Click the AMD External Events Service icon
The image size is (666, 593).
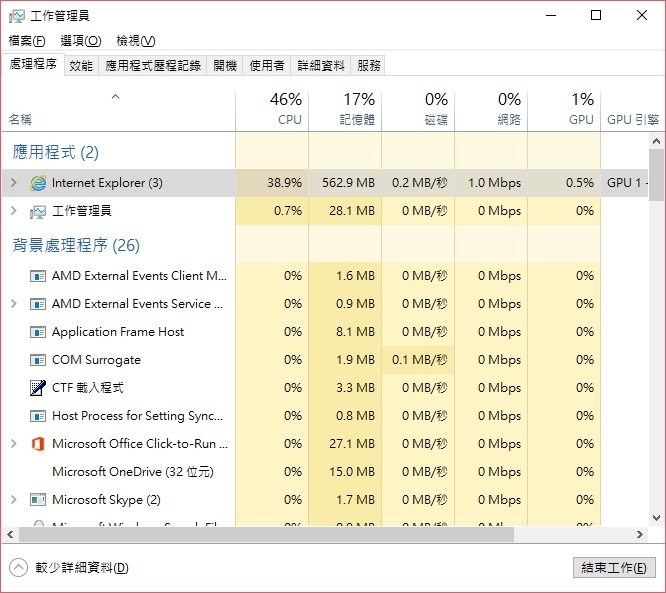[38, 304]
